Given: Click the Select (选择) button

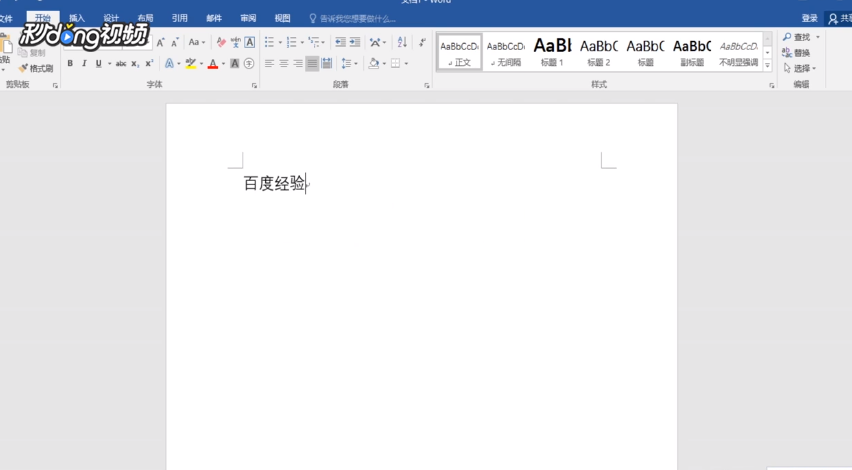Looking at the screenshot, I should coord(799,68).
